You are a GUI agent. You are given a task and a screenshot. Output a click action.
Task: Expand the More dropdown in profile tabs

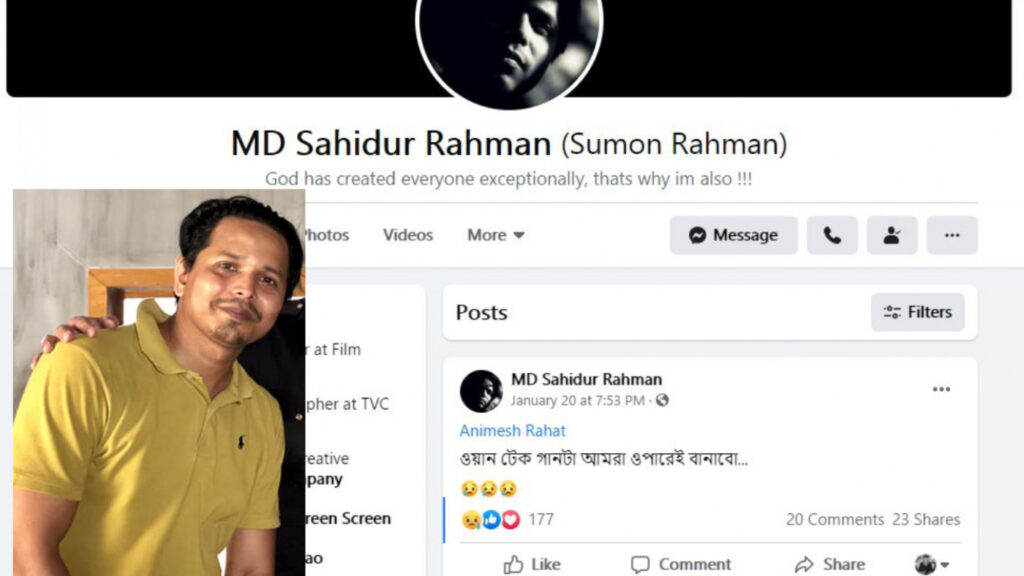(x=496, y=235)
